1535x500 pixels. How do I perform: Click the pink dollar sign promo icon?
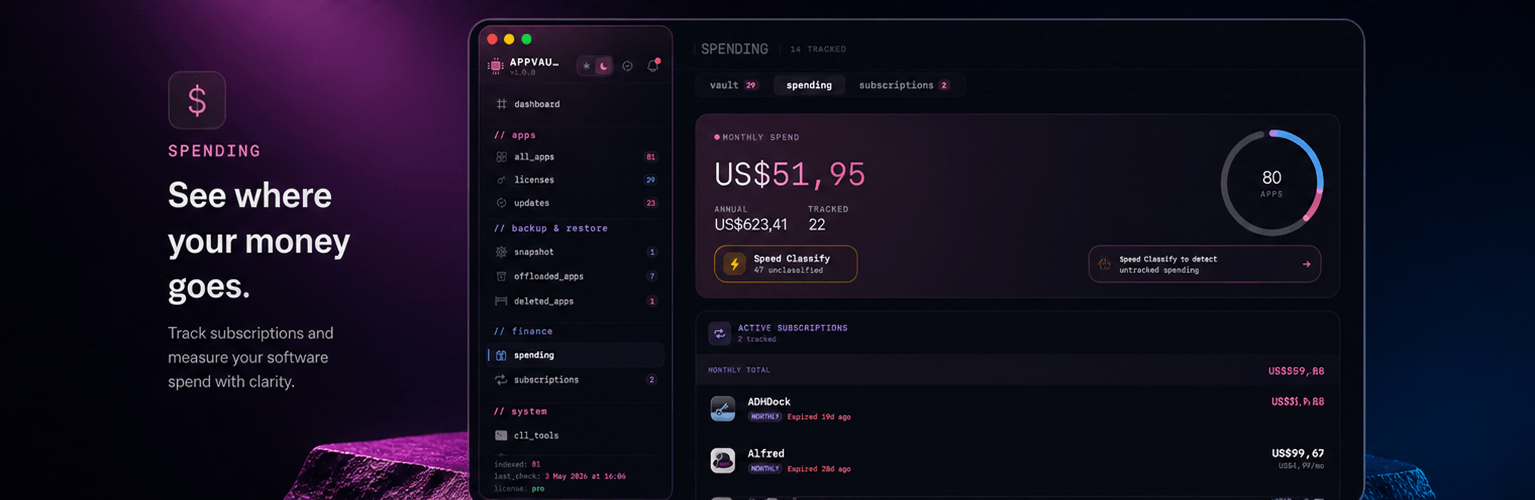197,100
